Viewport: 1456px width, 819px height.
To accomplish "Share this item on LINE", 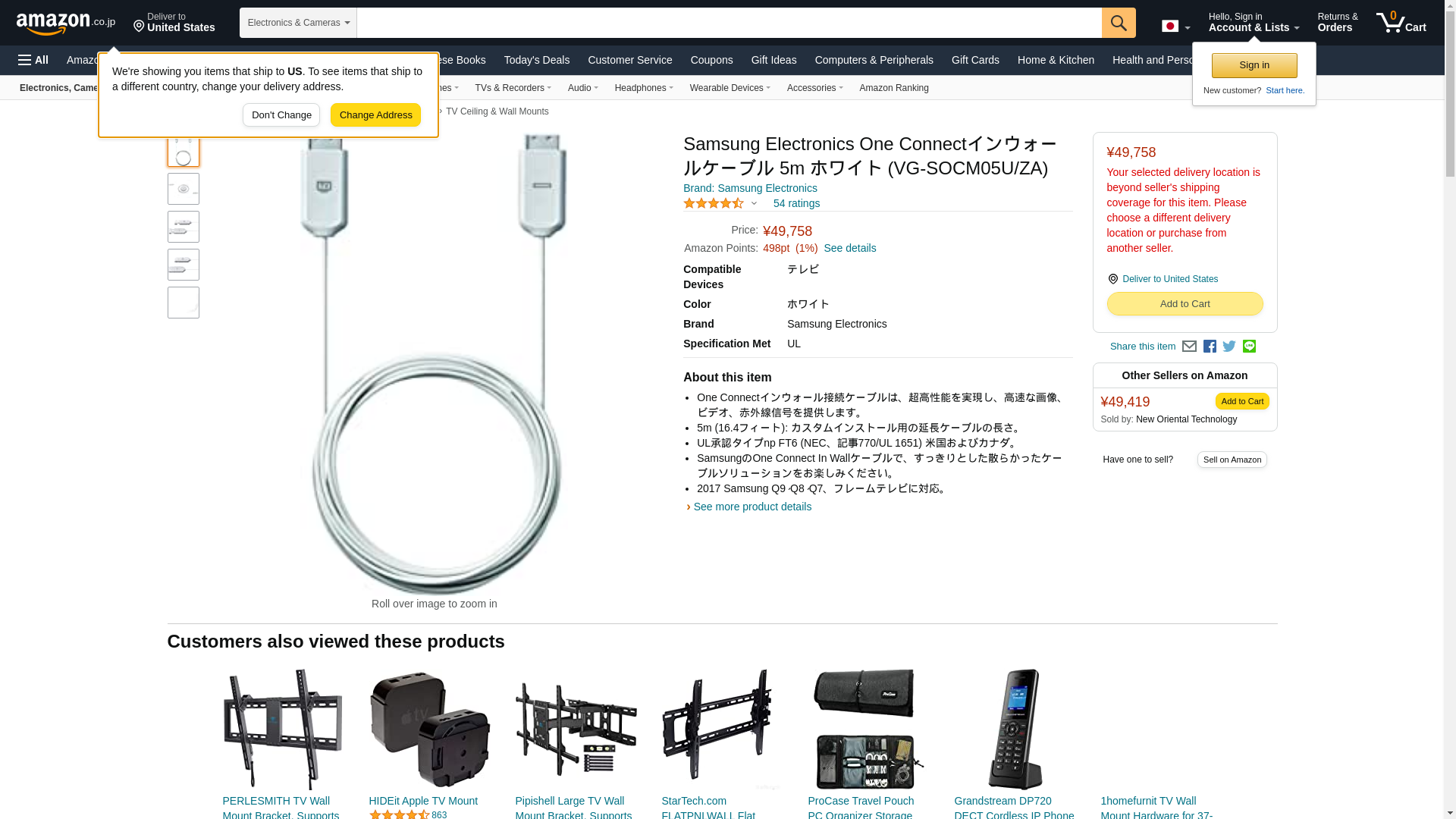I will coord(1249,347).
